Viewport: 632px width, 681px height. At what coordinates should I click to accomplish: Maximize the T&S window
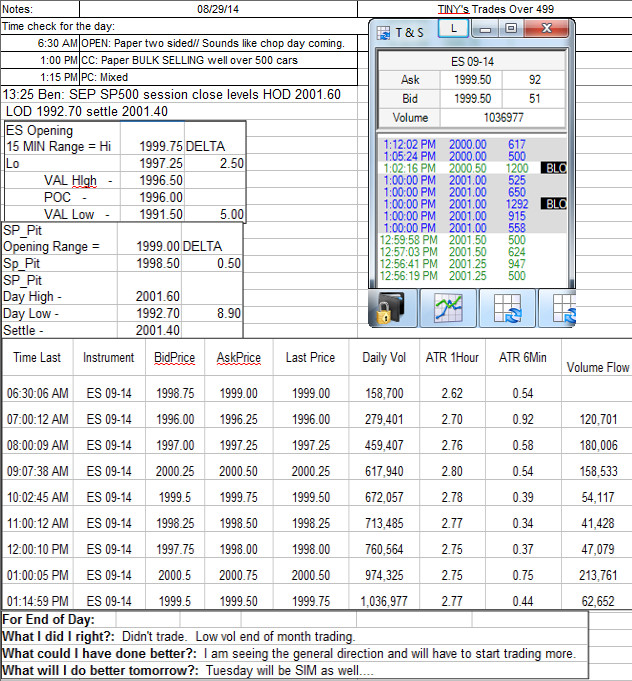511,29
